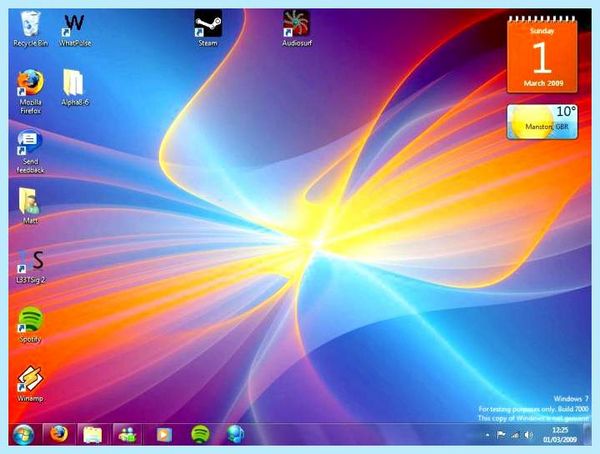Click the taskbar clock showing 12:25
Screen dimensions: 600x454
tap(560, 435)
